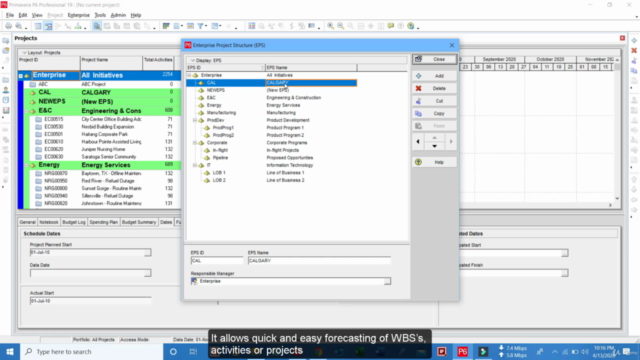Click the Help button in EPS dialog
Viewport: 640px width, 360px height.
(x=434, y=162)
